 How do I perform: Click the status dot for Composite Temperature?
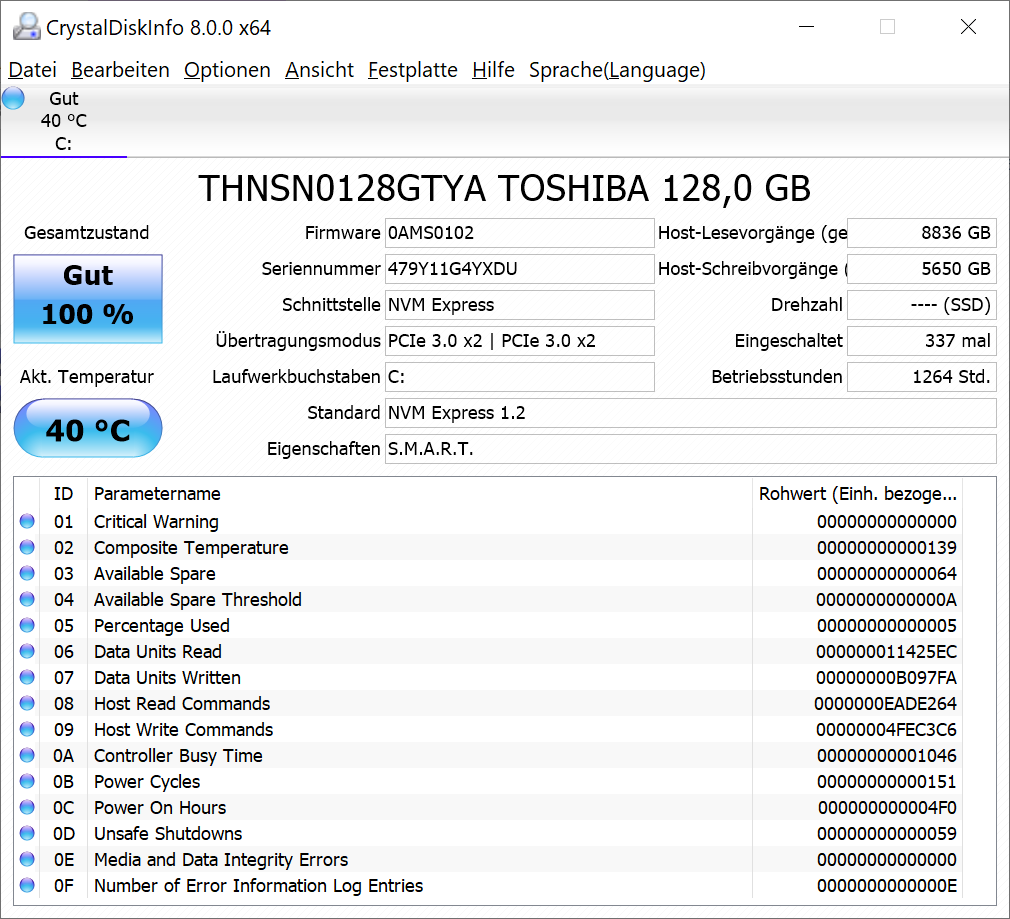pyautogui.click(x=27, y=547)
